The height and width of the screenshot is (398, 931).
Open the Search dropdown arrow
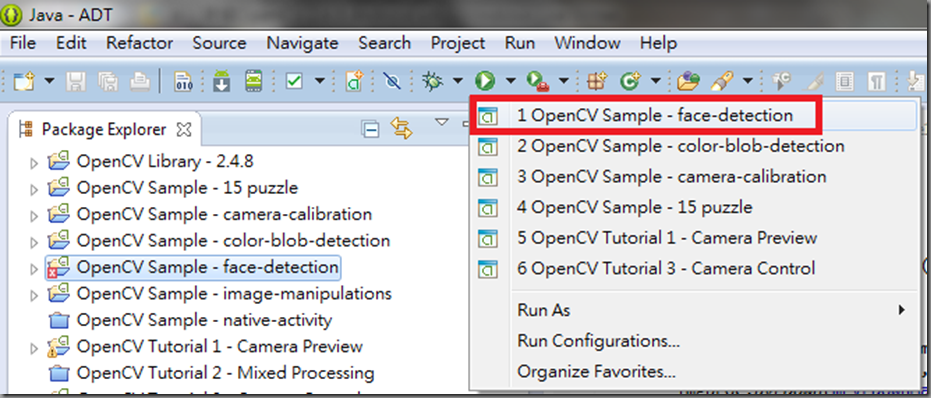click(748, 81)
